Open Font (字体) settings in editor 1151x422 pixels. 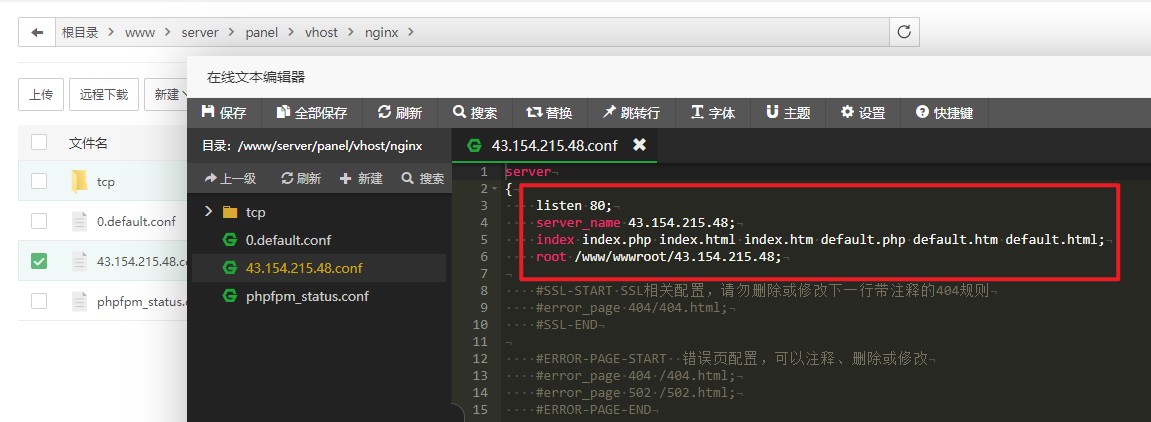click(x=713, y=113)
